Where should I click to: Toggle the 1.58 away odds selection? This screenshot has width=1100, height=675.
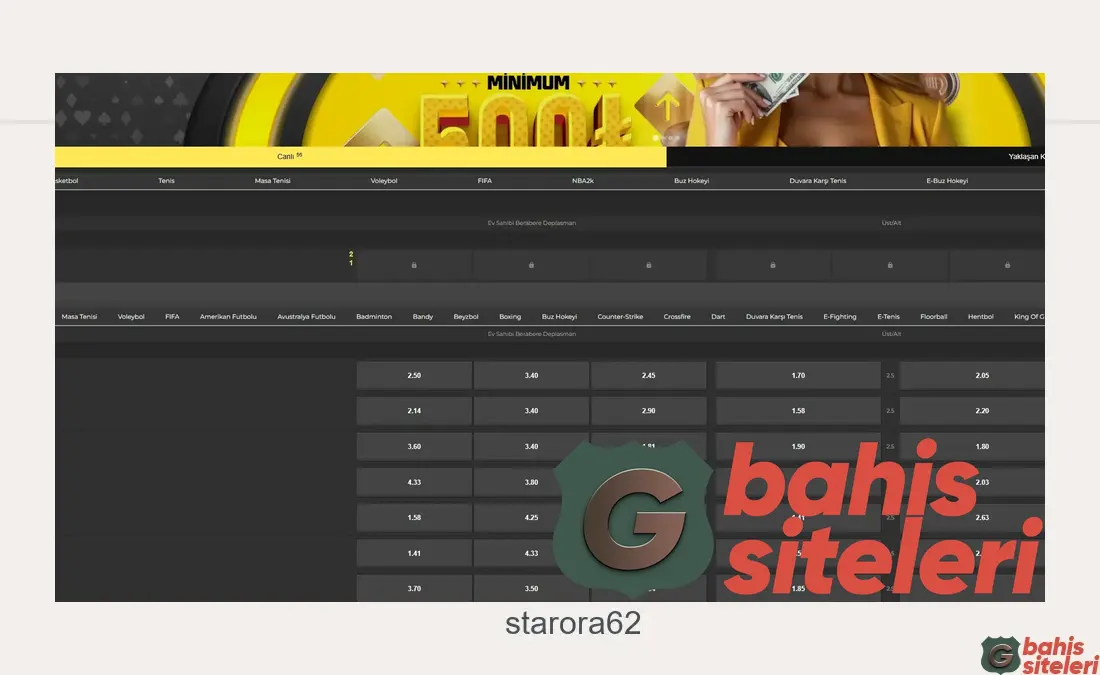(799, 410)
